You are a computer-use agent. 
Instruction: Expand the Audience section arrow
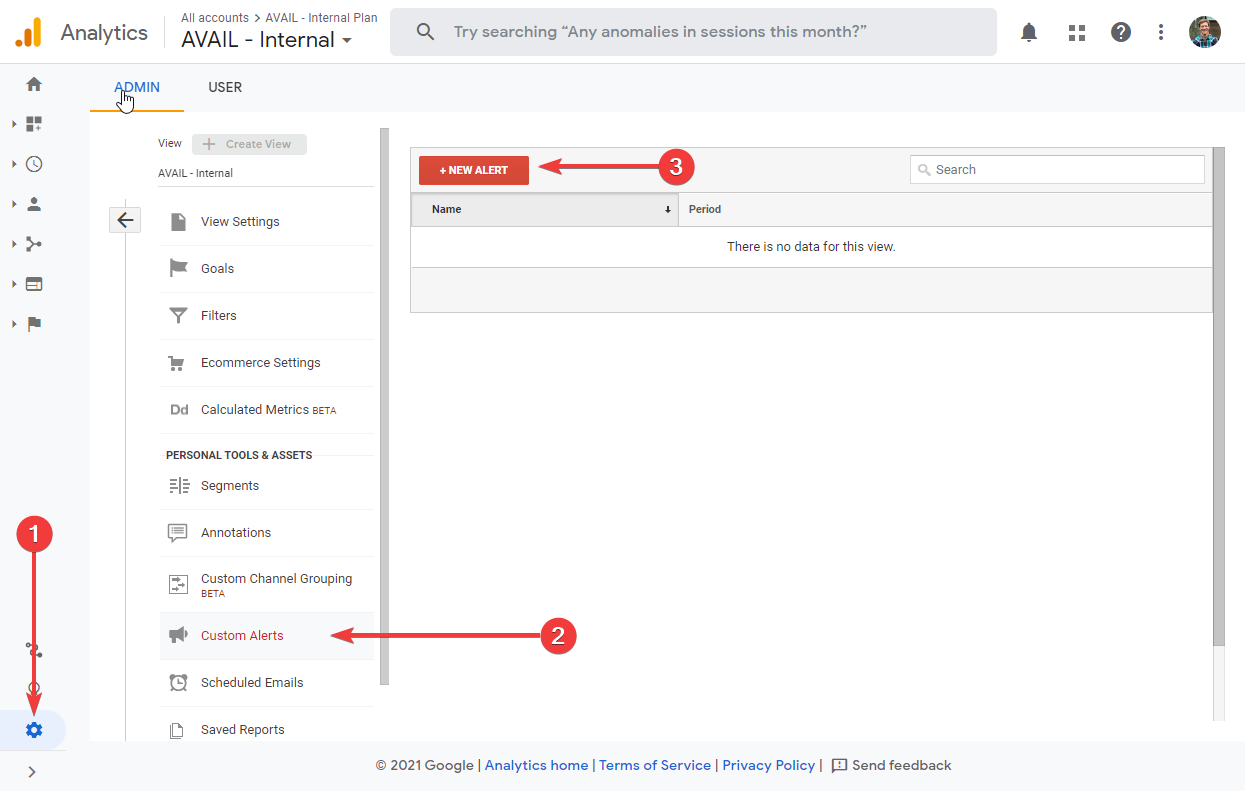click(x=14, y=204)
